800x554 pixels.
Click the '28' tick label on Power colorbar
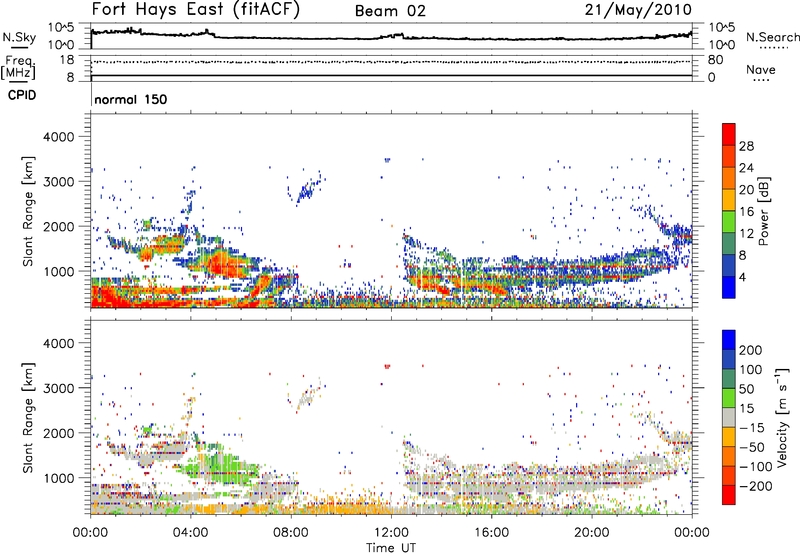coord(746,146)
